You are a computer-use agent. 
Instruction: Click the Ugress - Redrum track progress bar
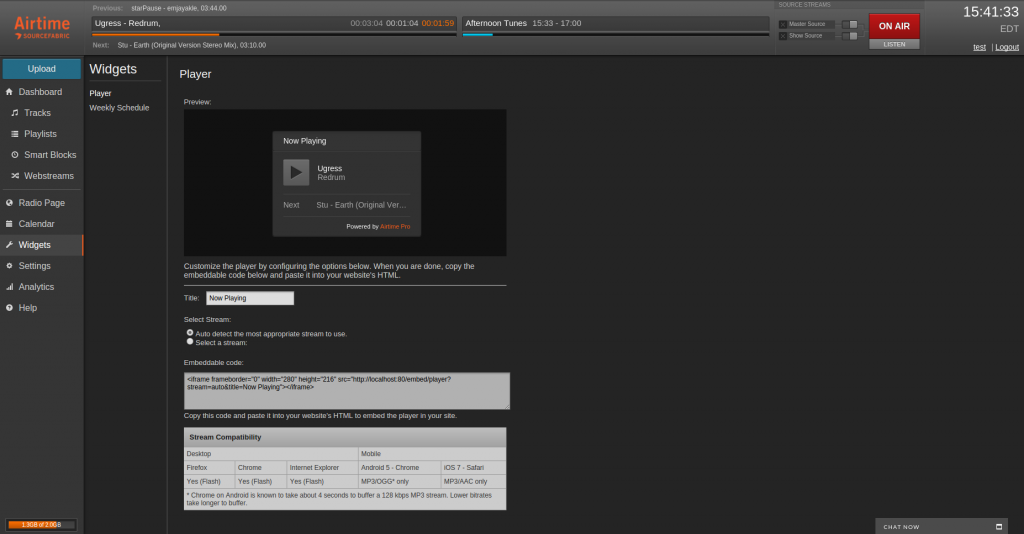tap(274, 35)
